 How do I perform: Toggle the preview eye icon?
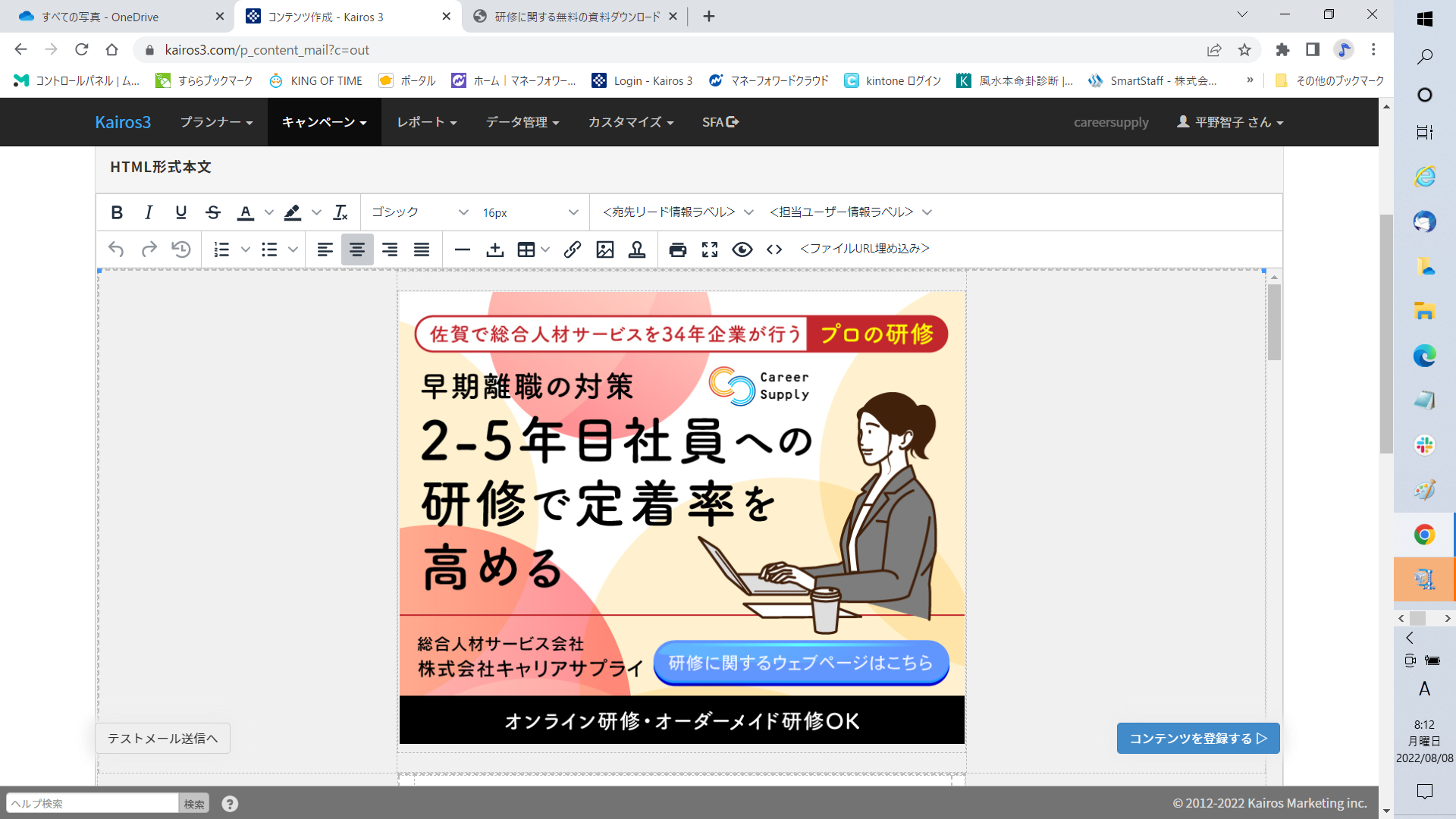pyautogui.click(x=742, y=249)
